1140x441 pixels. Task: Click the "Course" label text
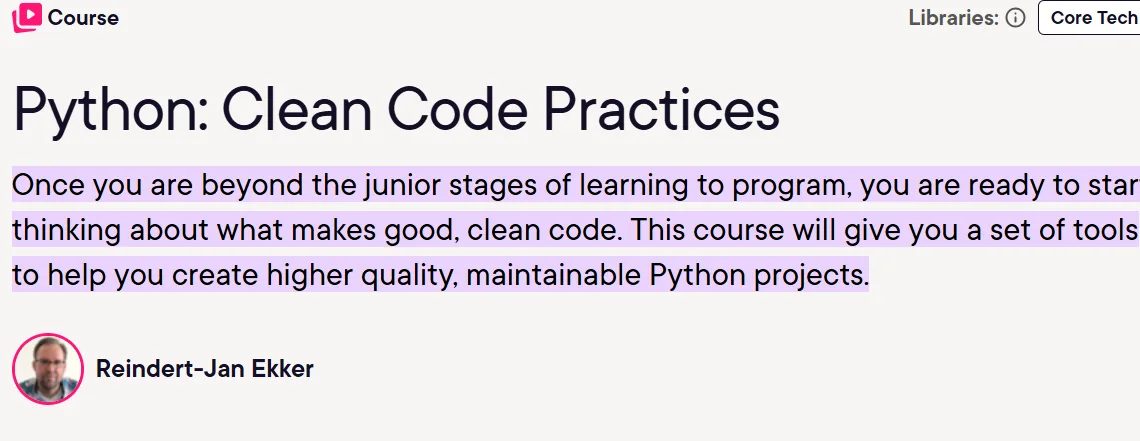click(83, 17)
